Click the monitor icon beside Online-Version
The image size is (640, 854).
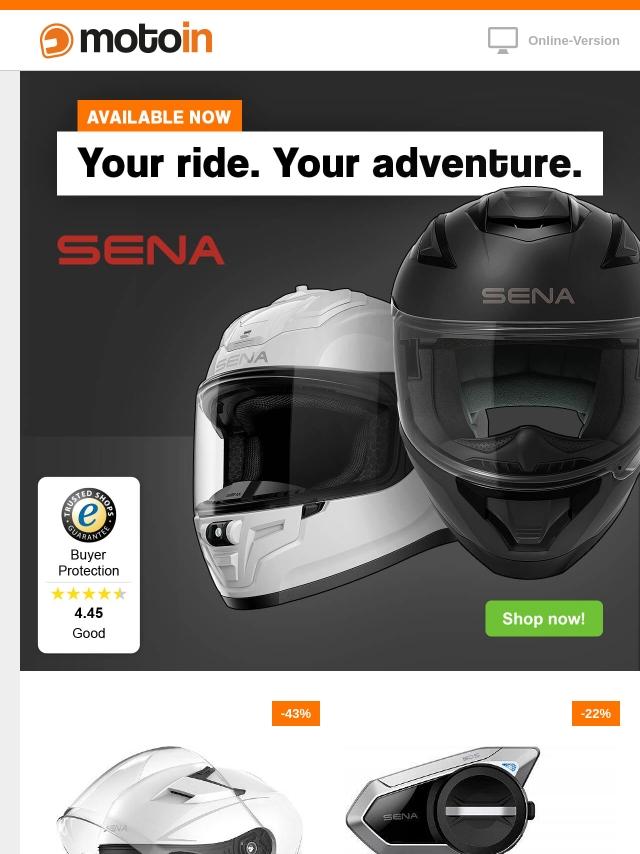click(x=502, y=40)
